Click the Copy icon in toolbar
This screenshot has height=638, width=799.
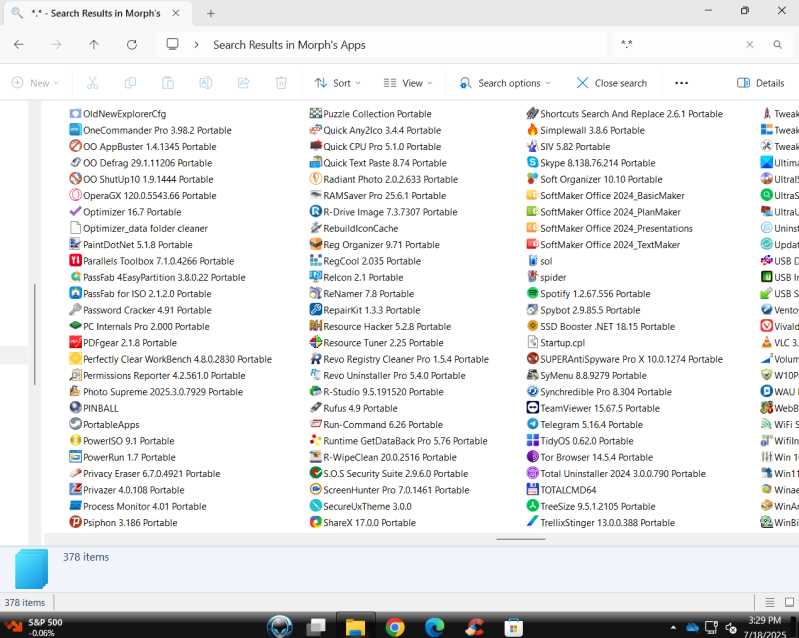pyautogui.click(x=130, y=83)
